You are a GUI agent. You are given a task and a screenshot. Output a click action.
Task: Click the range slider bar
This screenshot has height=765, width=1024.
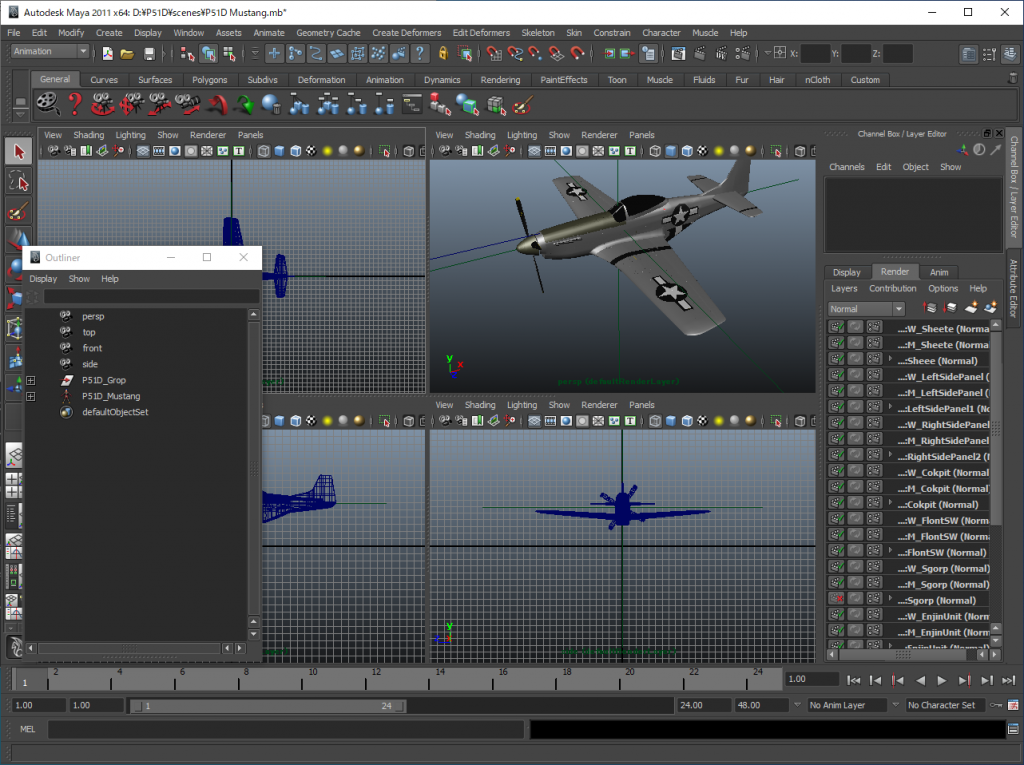click(x=268, y=706)
